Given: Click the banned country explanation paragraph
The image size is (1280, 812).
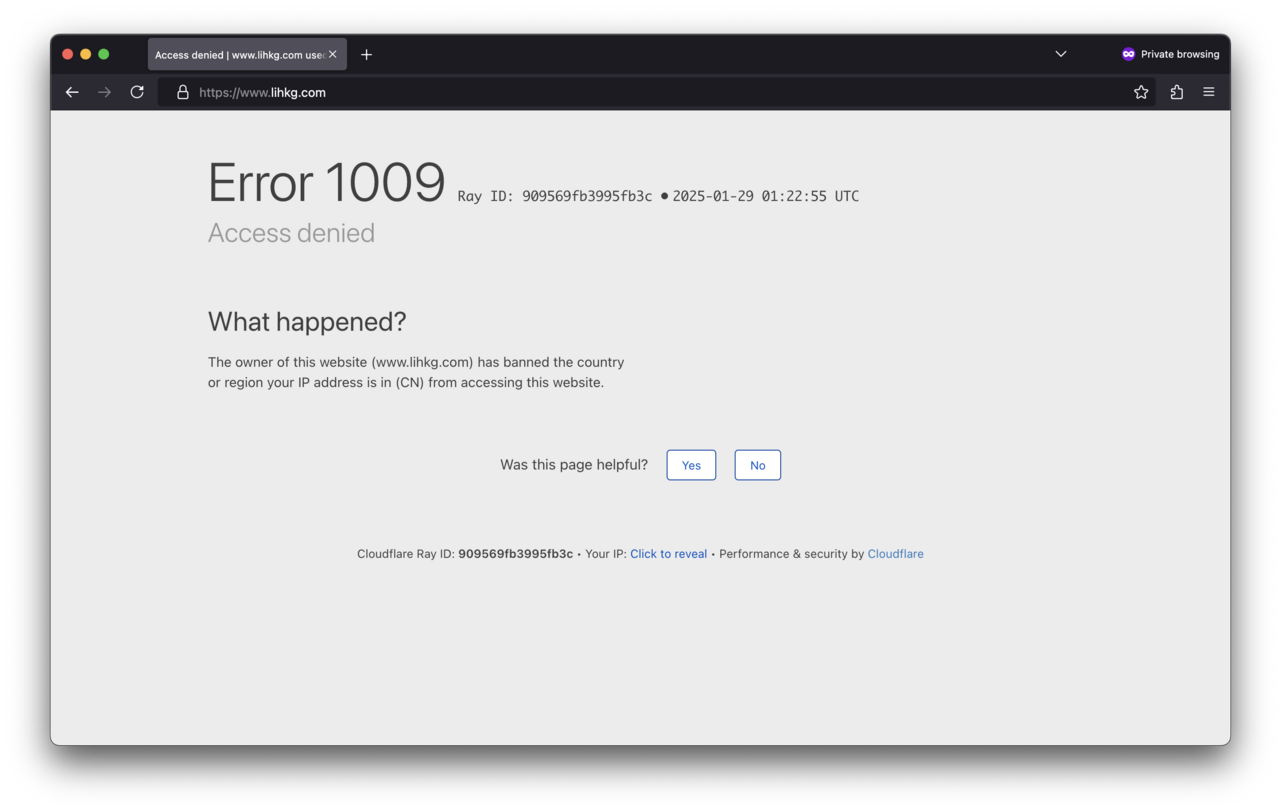Looking at the screenshot, I should point(416,372).
